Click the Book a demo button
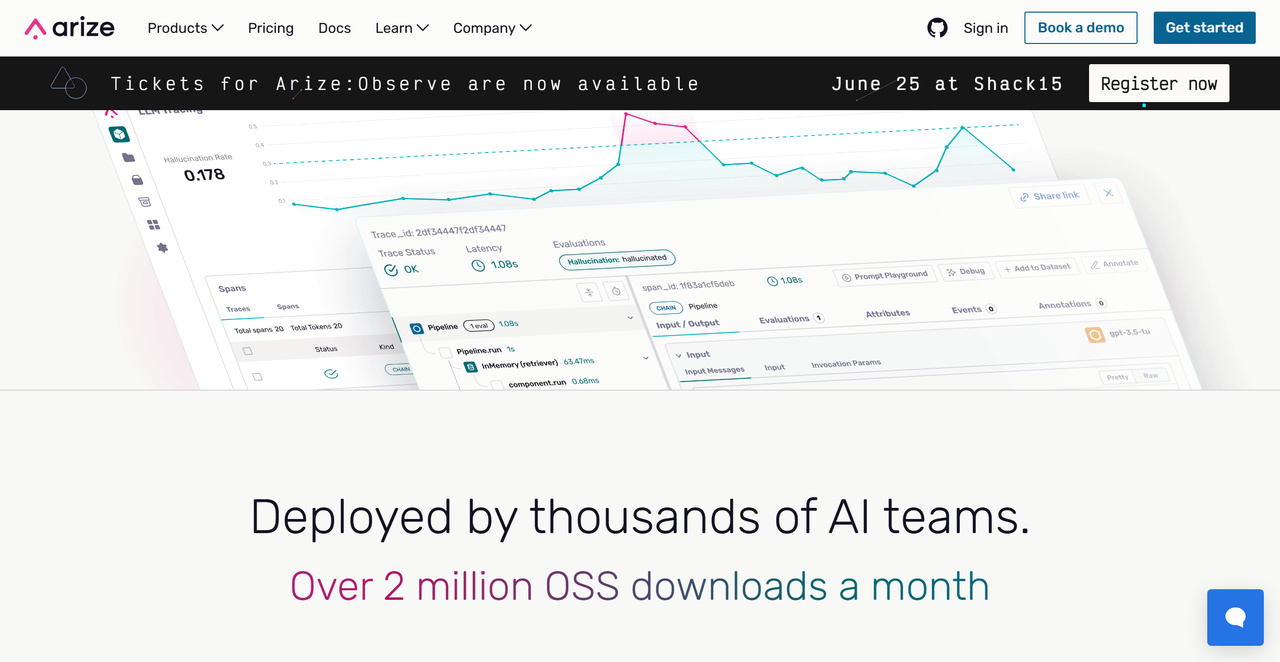 (x=1081, y=28)
